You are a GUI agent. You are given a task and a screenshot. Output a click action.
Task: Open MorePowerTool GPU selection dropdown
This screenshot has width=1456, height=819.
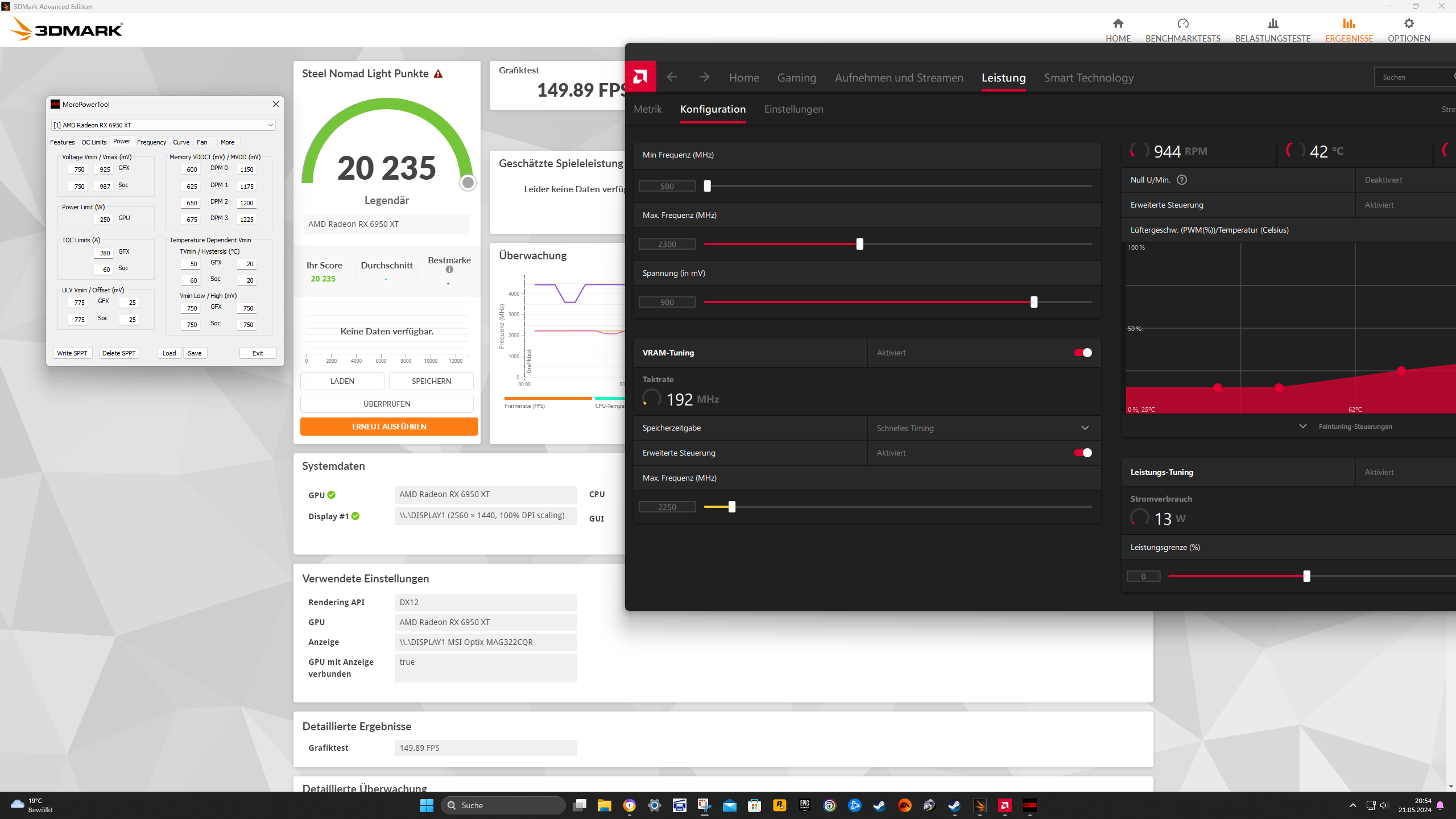point(163,125)
